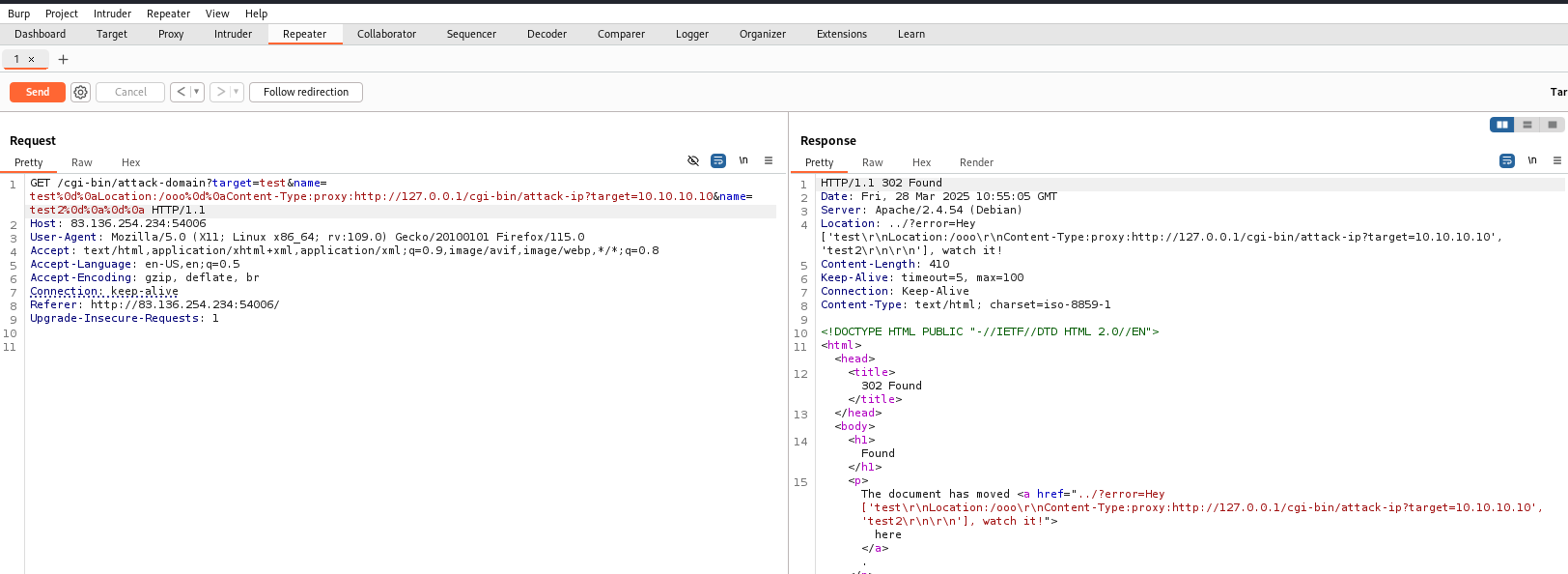The image size is (1568, 574).
Task: Open Request panel options menu
Action: tap(769, 160)
